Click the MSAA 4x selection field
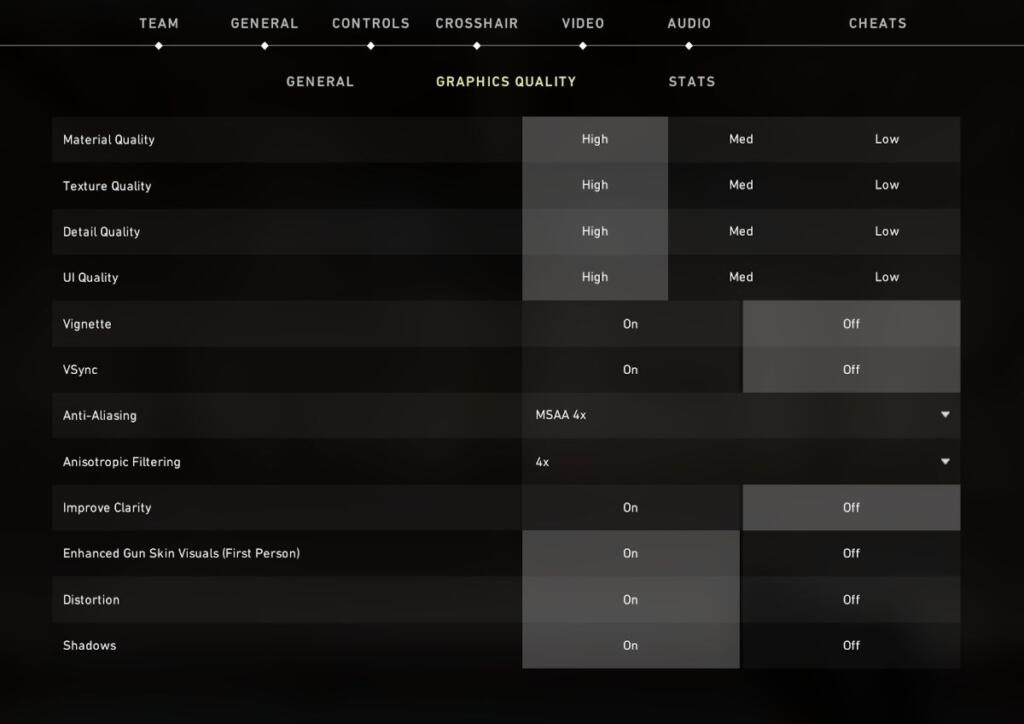Image resolution: width=1024 pixels, height=724 pixels. (x=741, y=415)
